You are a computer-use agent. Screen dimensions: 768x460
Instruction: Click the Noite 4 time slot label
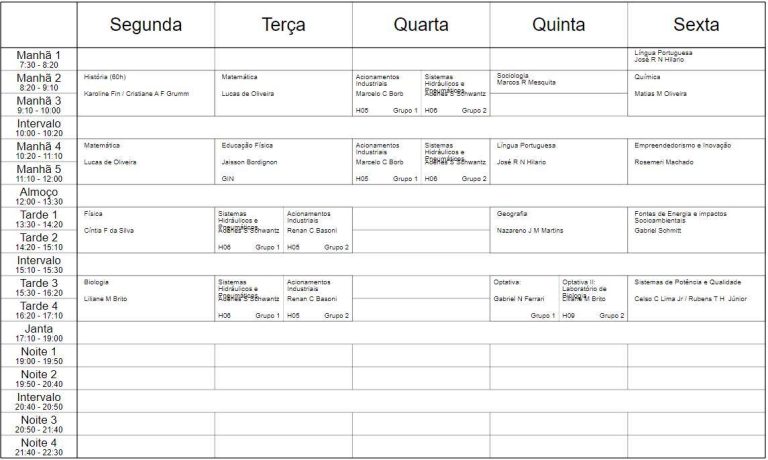39,447
